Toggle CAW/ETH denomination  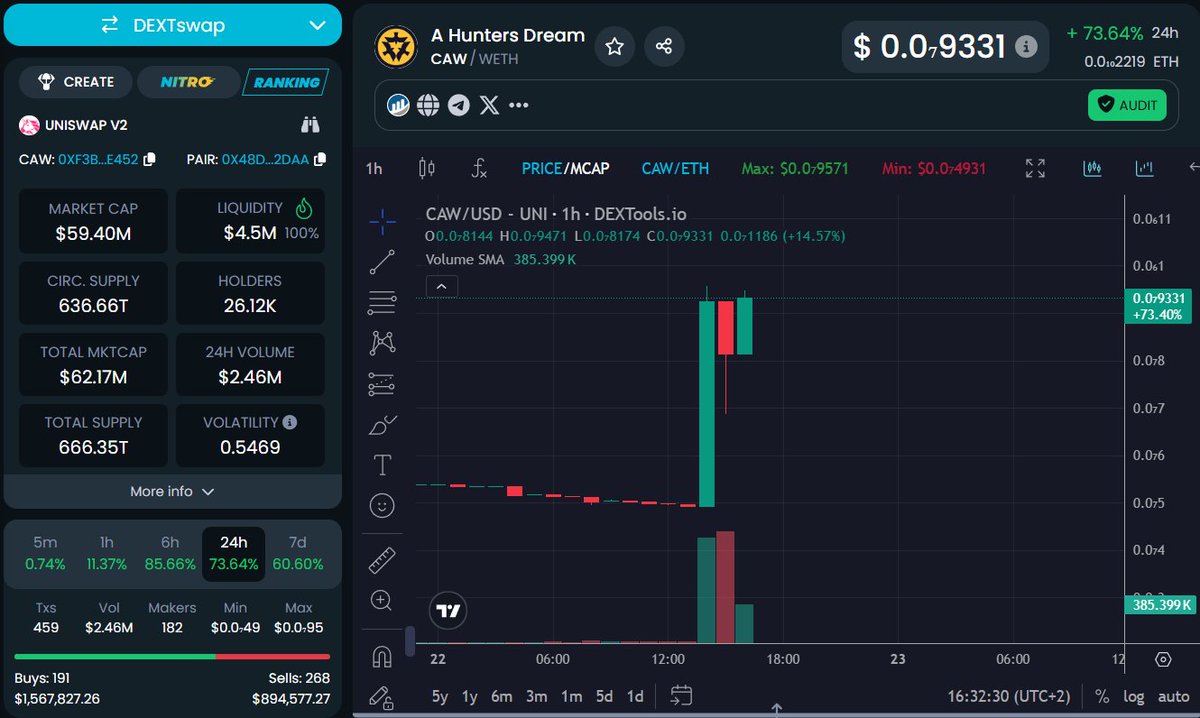(x=675, y=168)
